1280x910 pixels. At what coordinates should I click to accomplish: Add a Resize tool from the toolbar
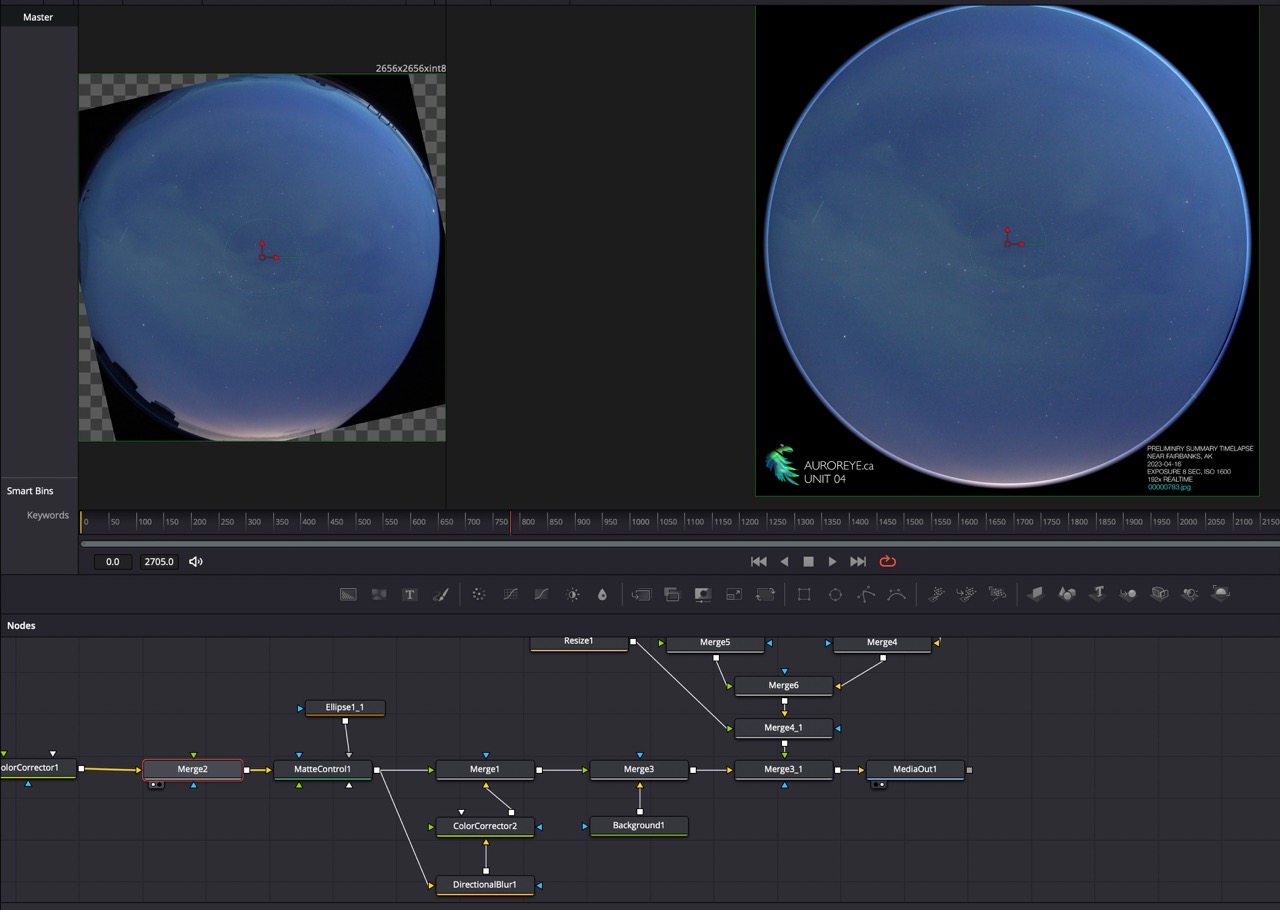tap(734, 594)
